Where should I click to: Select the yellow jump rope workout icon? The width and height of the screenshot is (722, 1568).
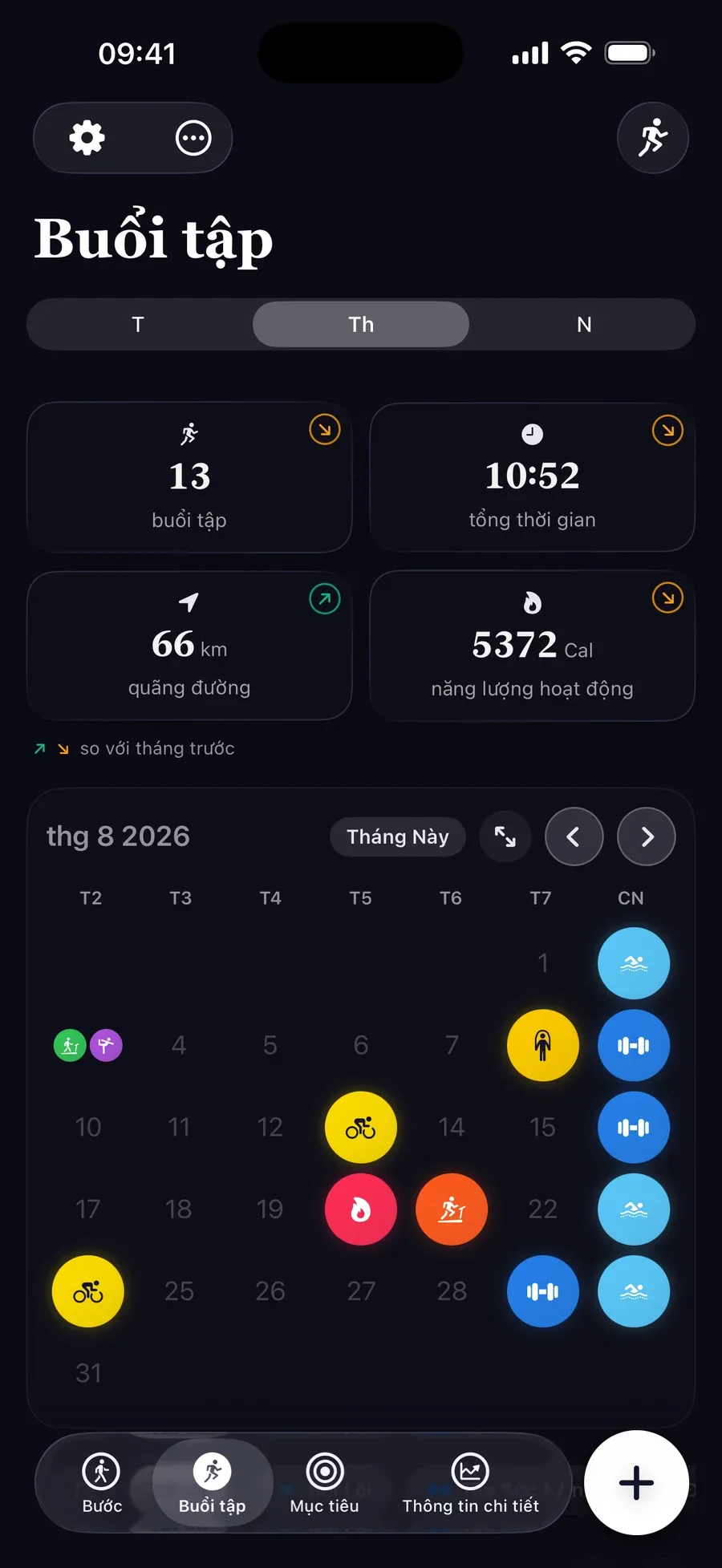pos(543,1045)
